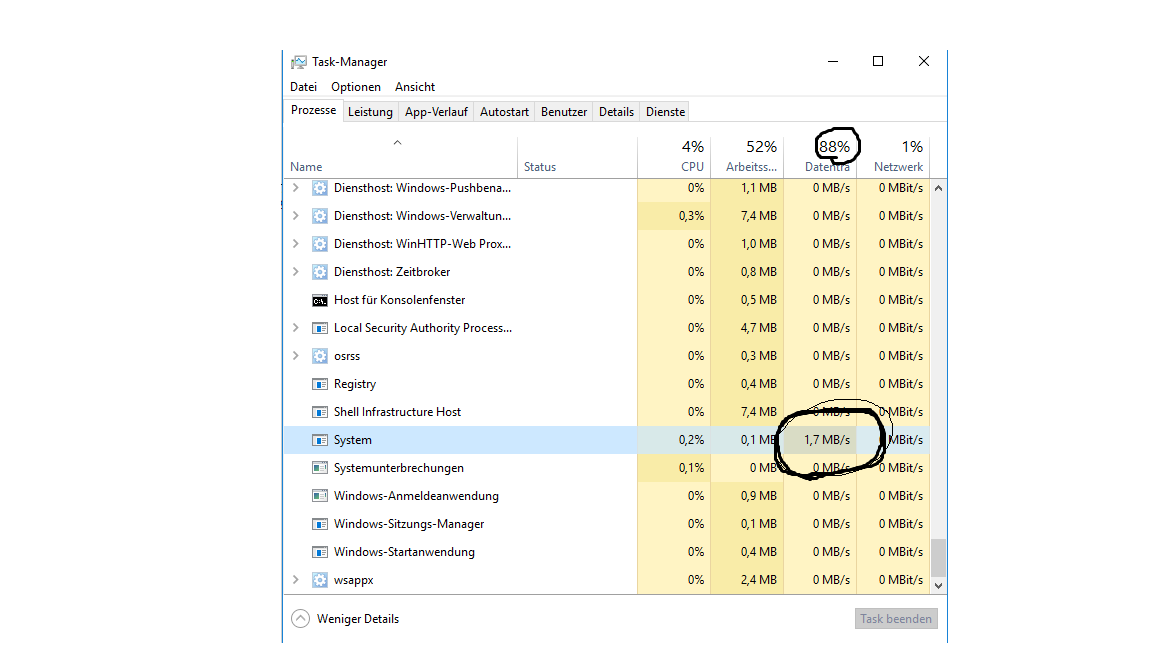
Task: Select the Prozesse tab
Action: coord(314,110)
